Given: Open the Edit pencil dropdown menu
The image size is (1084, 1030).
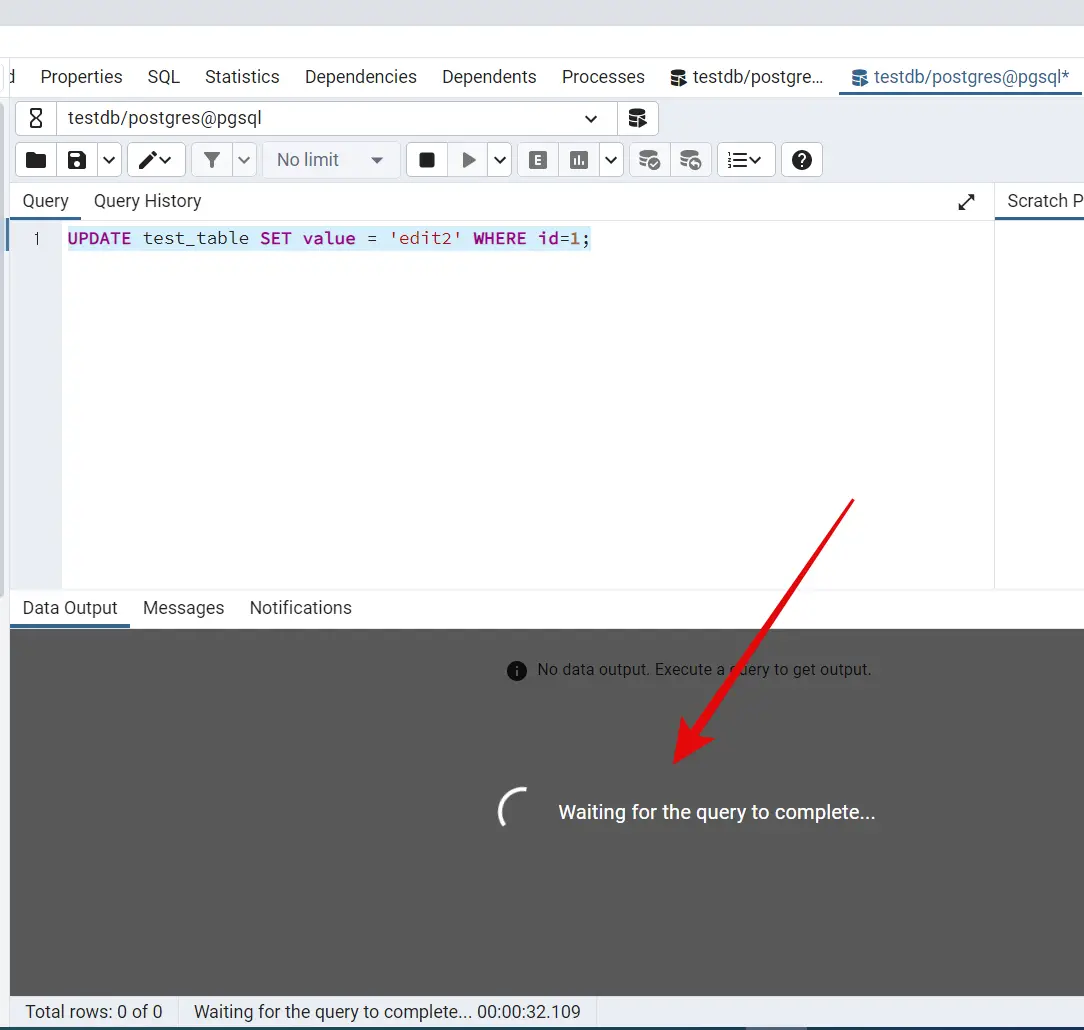Looking at the screenshot, I should 156,160.
